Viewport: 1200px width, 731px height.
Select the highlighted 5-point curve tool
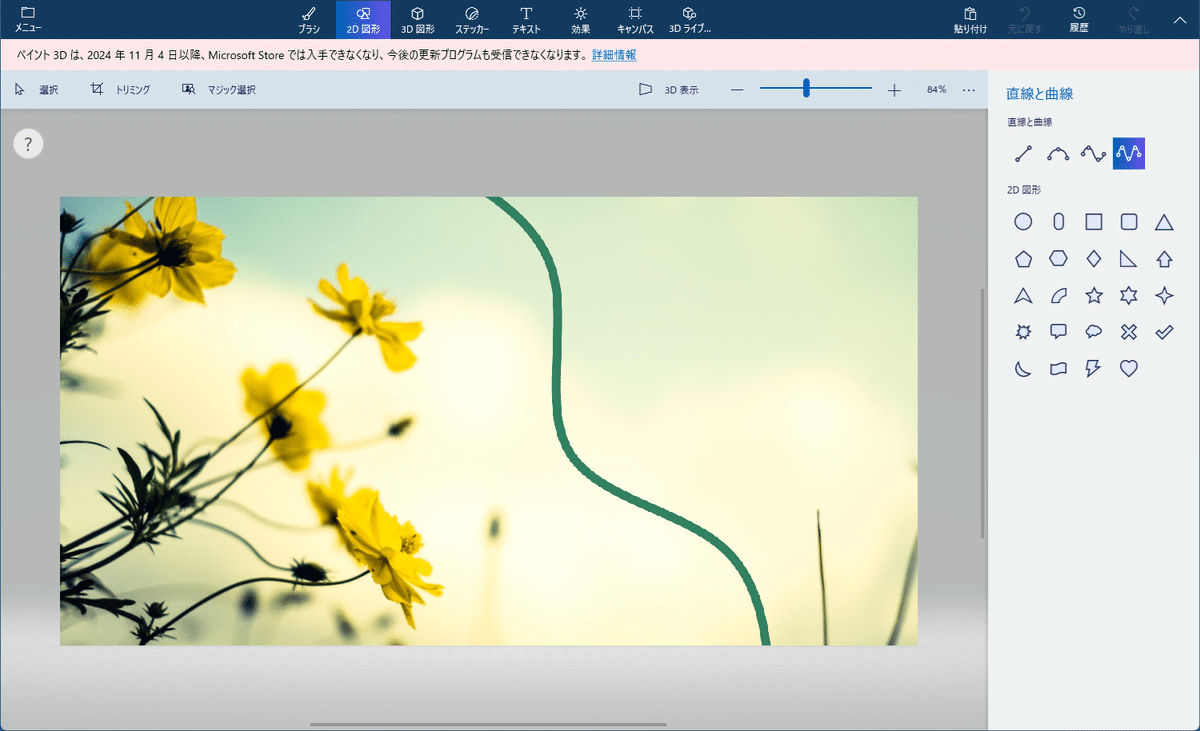1129,154
